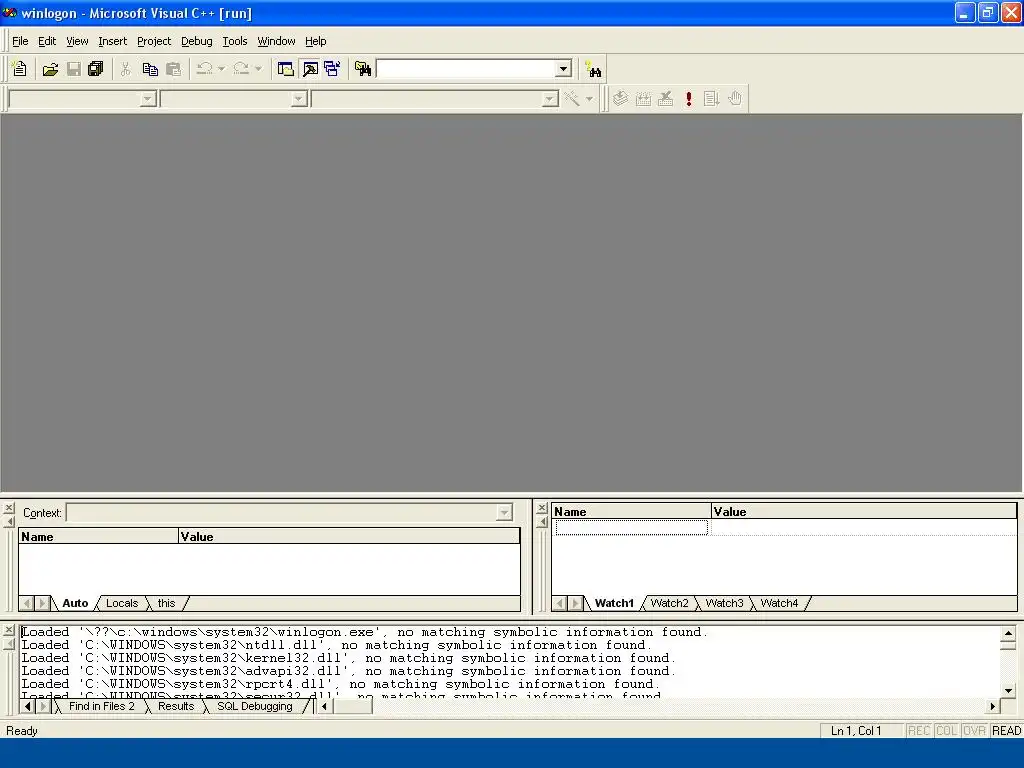Open the third WizardBar members combo dropdown
The height and width of the screenshot is (768, 1024).
550,99
